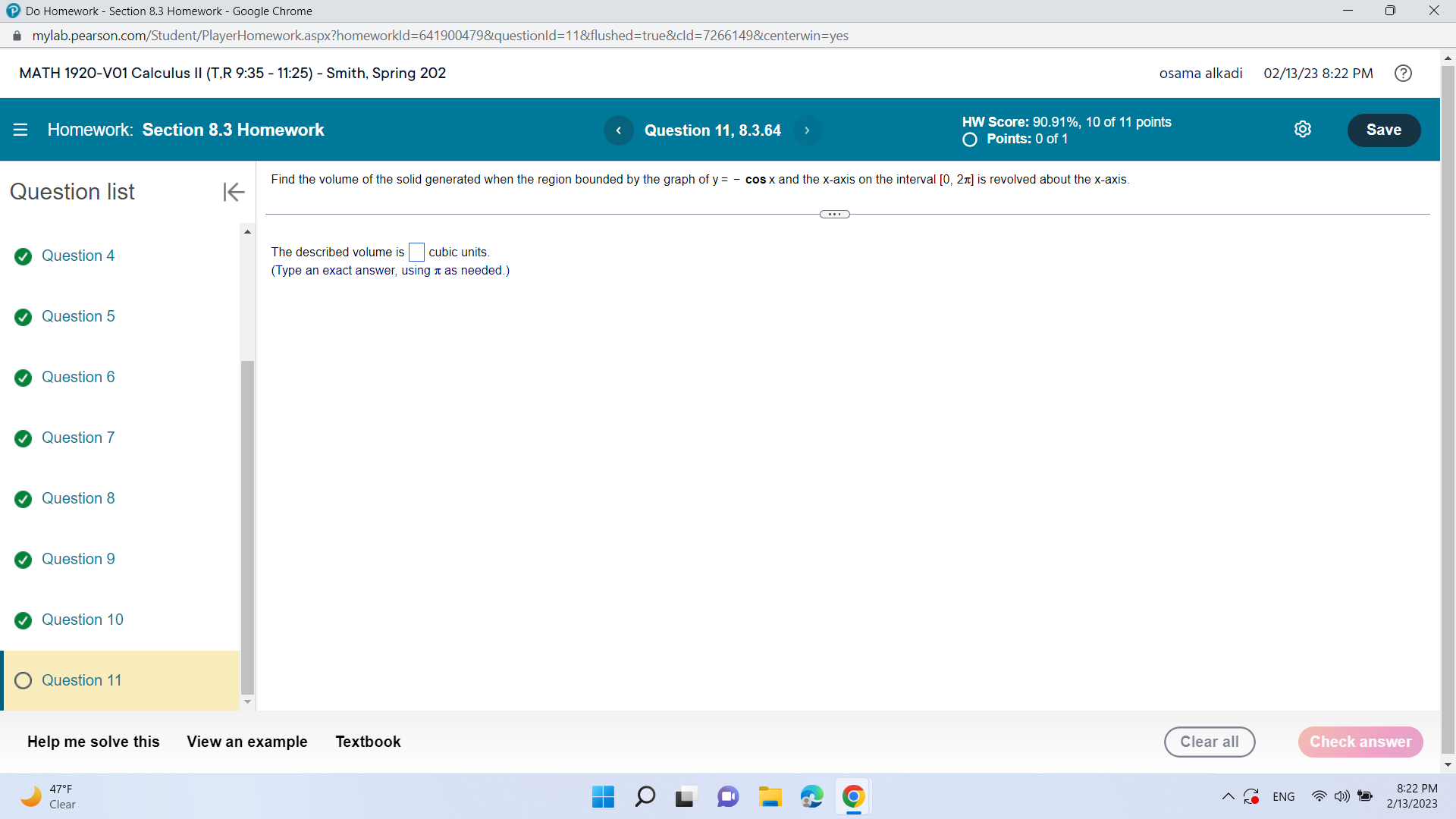Open File Explorer from the taskbar

(x=770, y=797)
